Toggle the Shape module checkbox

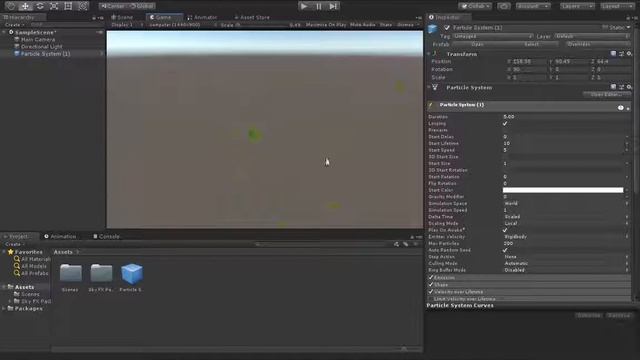tap(431, 284)
